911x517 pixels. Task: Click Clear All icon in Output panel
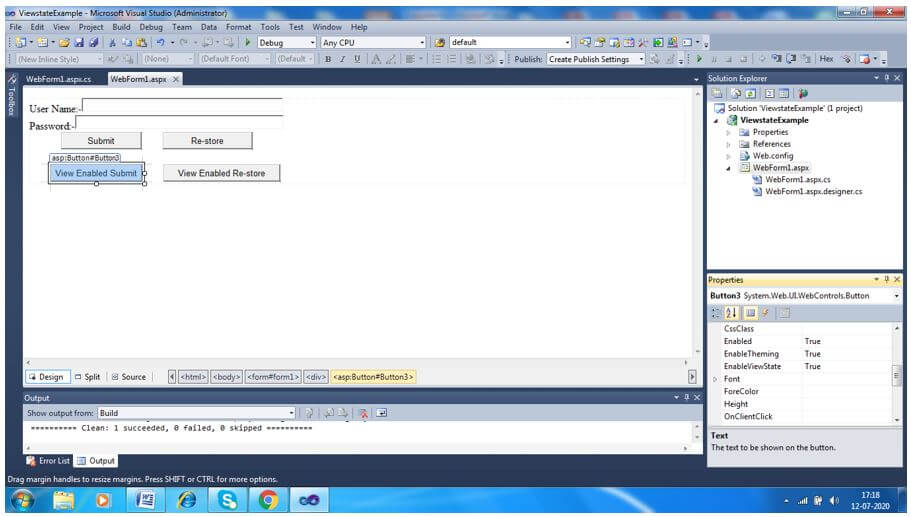[x=363, y=413]
